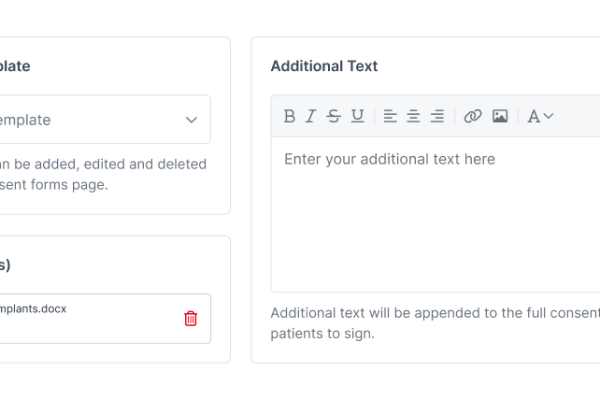Viewport: 600px width, 400px height.
Task: Click the placeholder 'Enter your additional text here'
Action: (x=390, y=159)
